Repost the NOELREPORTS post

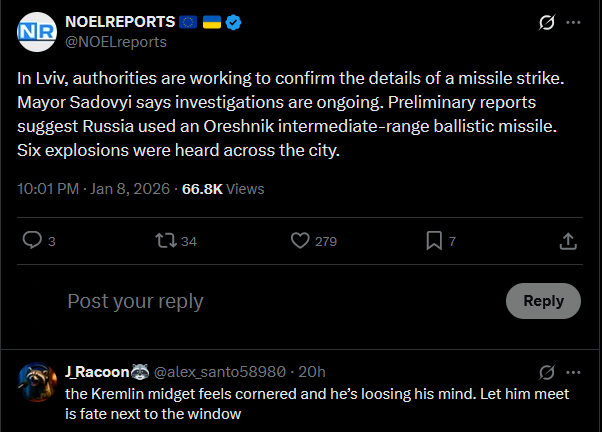coord(165,240)
